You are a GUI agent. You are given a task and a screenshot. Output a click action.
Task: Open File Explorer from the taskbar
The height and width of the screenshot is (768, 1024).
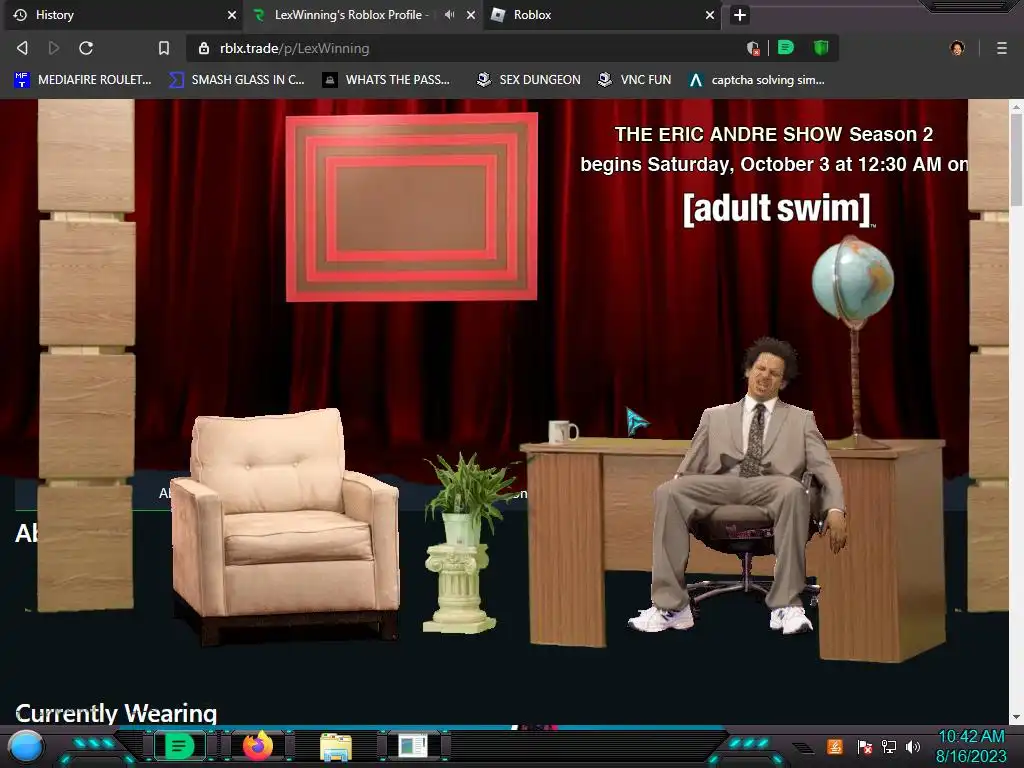(336, 747)
